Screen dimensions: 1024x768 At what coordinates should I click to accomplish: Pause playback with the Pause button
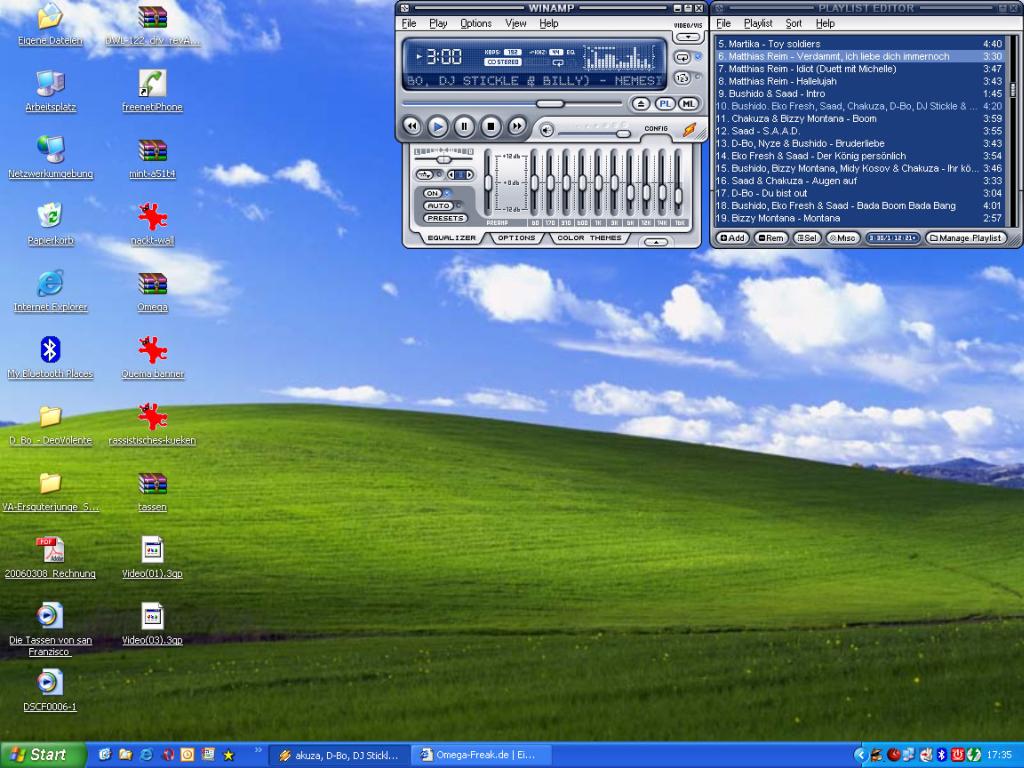464,126
